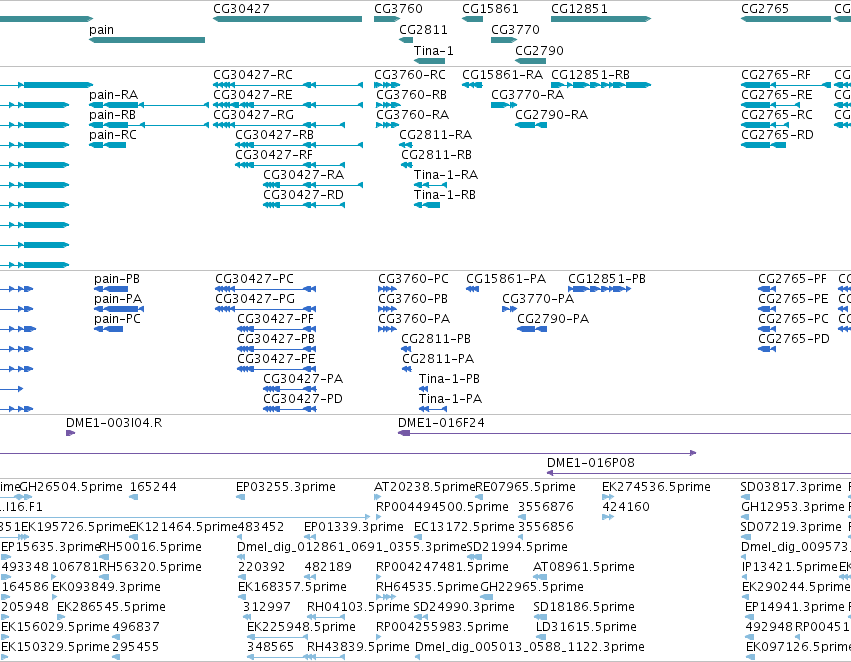This screenshot has width=851, height=662.
Task: Click the RP004494500.5prime EST label
Action: [x=442, y=507]
